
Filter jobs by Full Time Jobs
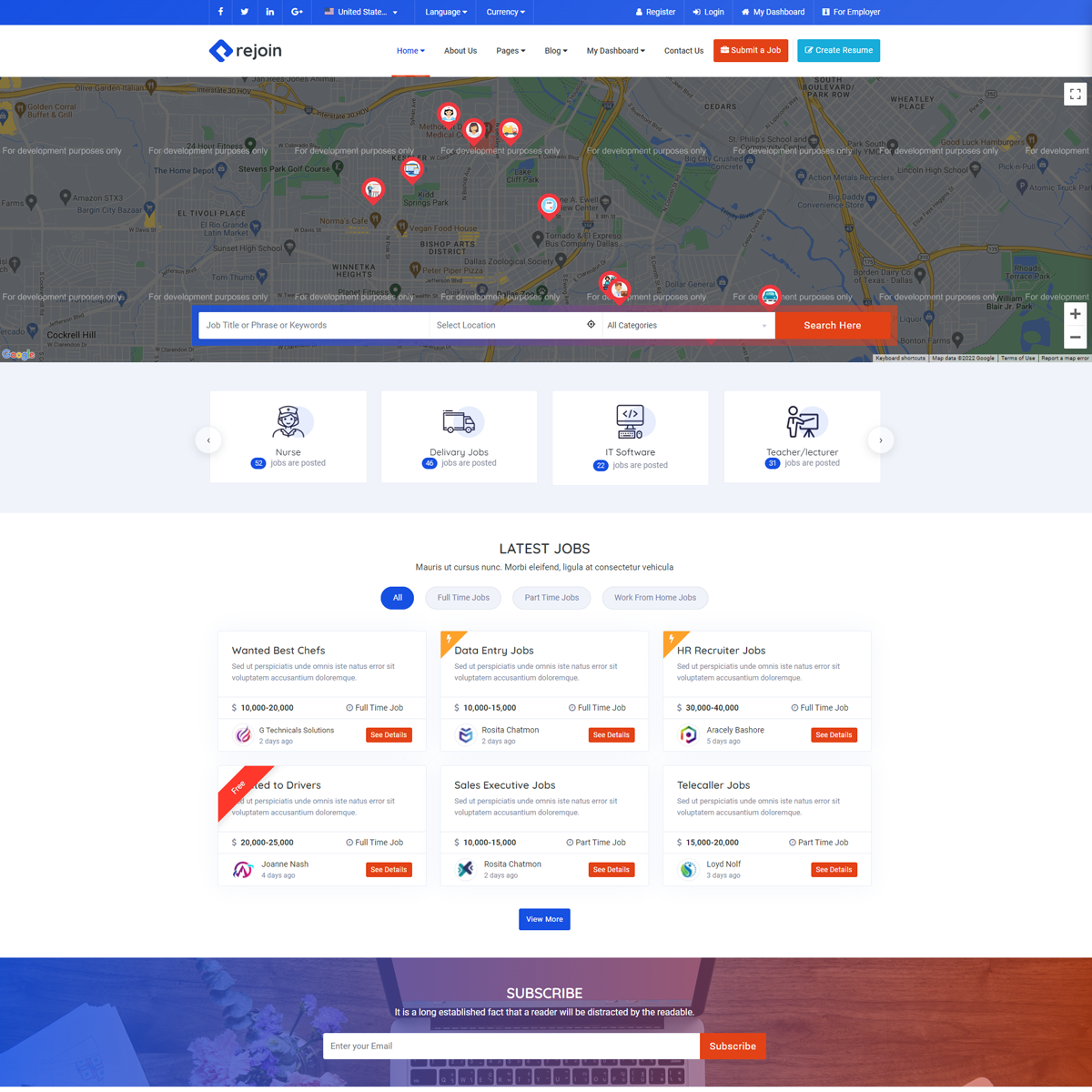[463, 598]
